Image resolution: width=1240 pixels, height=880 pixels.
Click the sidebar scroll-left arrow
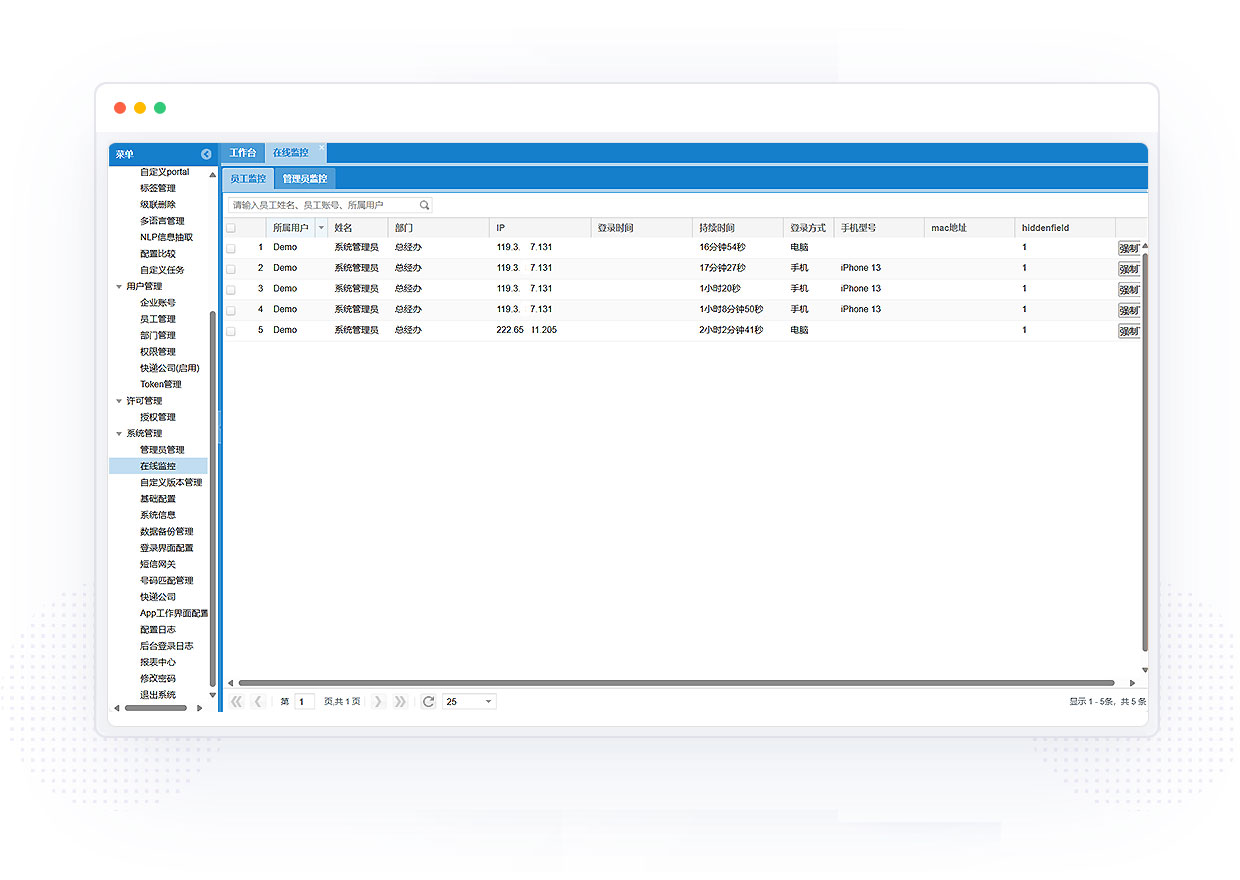click(117, 708)
